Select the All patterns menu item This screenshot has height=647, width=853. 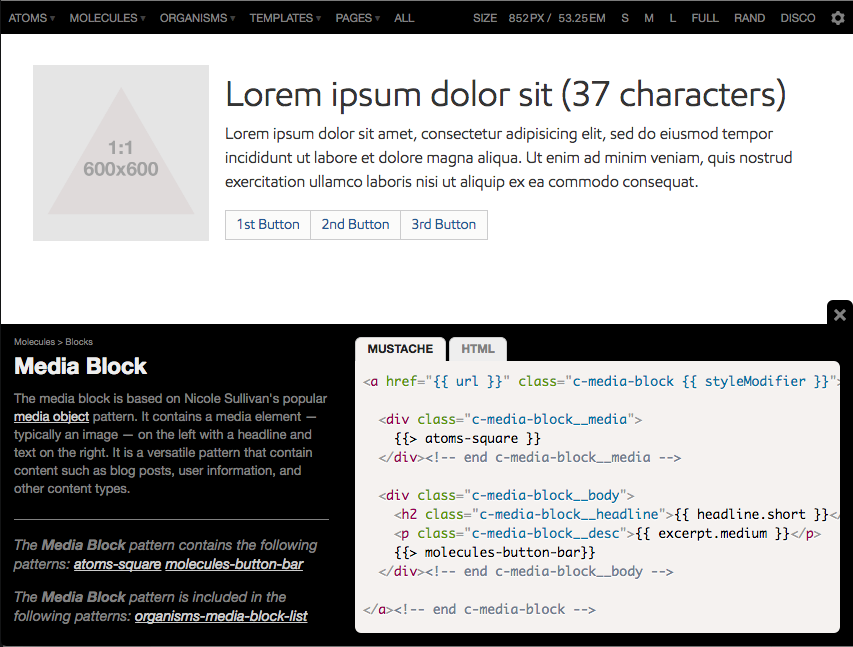point(404,18)
